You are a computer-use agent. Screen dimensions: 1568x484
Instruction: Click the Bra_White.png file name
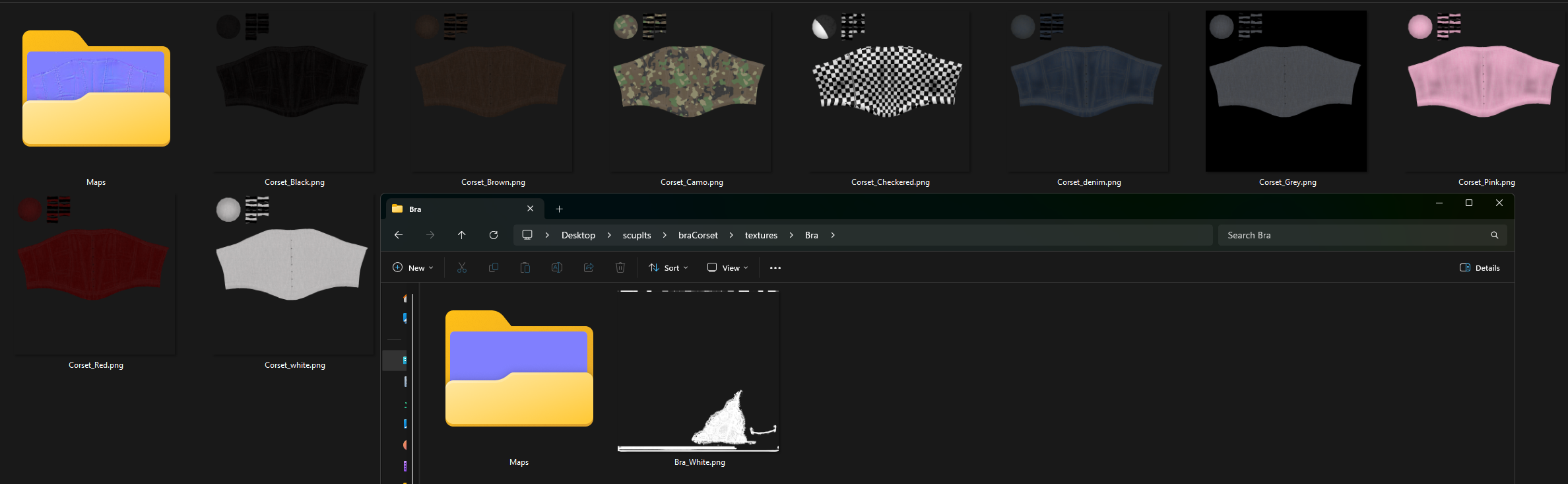coord(700,462)
